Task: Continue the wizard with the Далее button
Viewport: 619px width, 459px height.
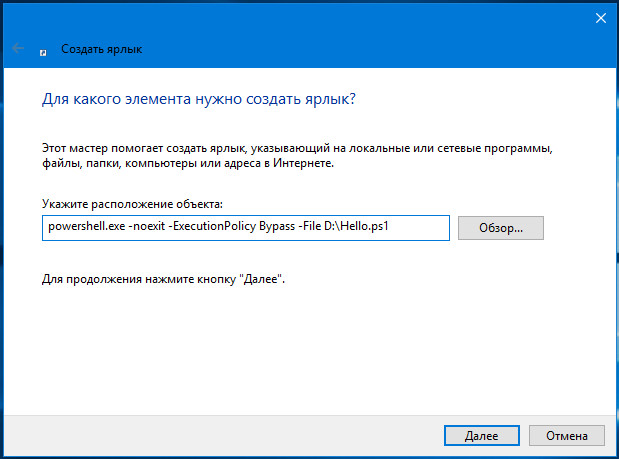Action: (x=482, y=435)
